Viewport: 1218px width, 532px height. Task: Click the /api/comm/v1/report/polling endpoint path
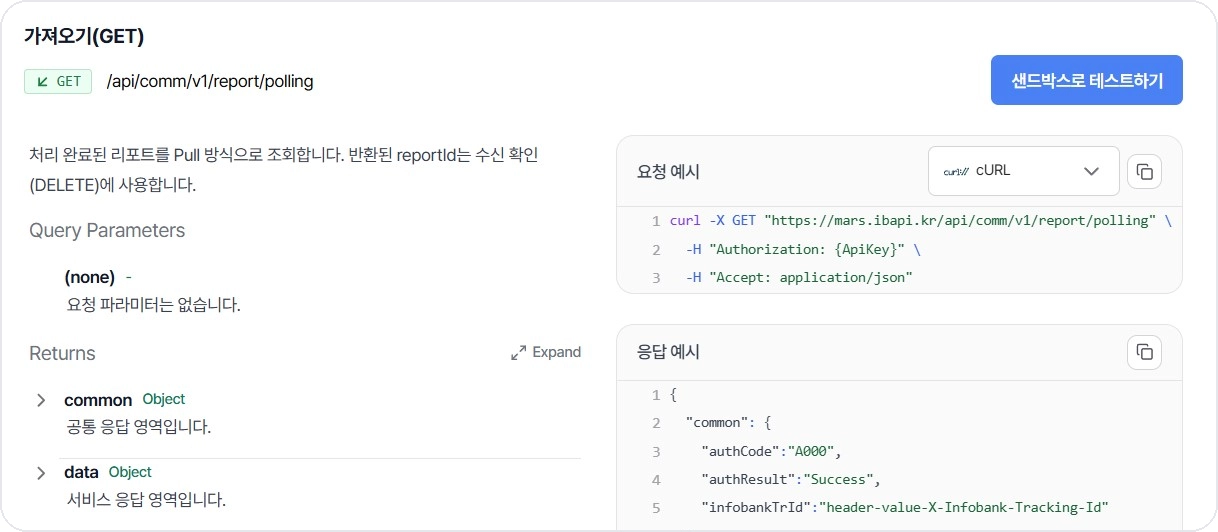(x=210, y=82)
